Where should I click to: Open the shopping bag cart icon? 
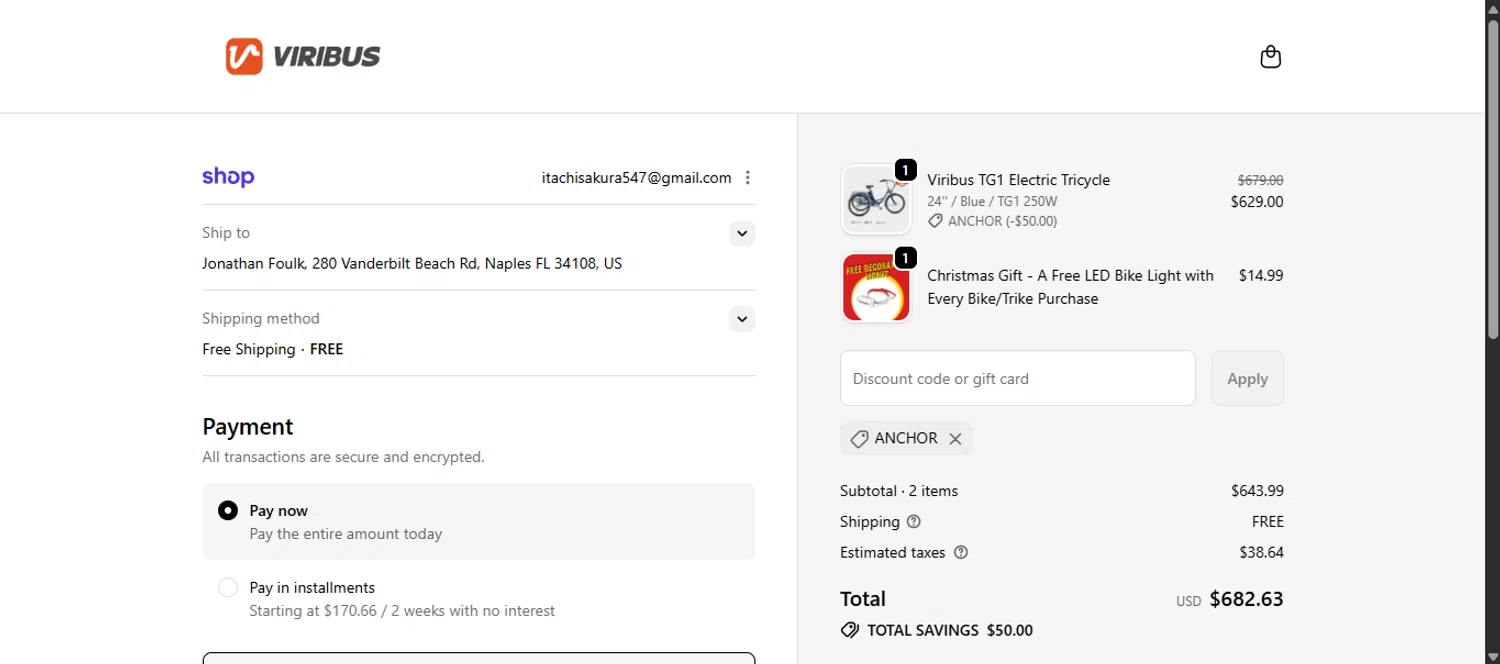pos(1270,56)
